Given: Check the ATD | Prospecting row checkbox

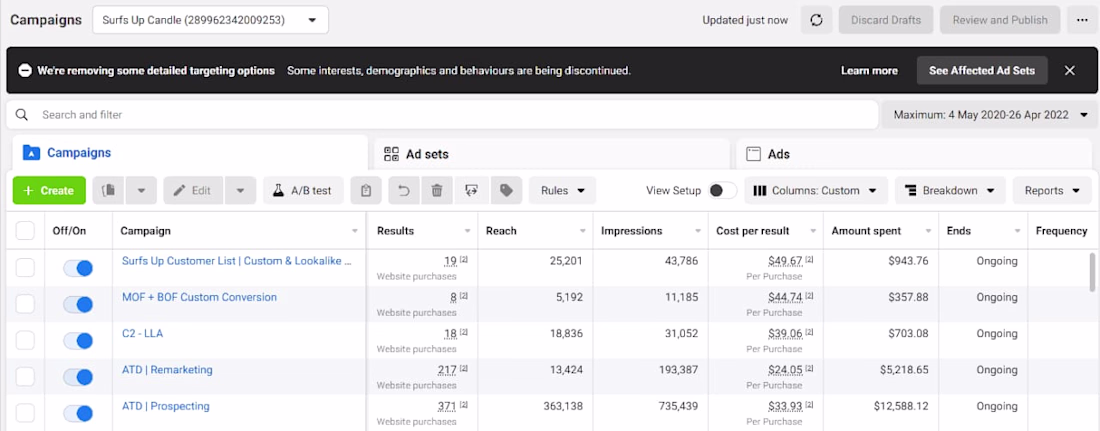Looking at the screenshot, I should point(25,413).
